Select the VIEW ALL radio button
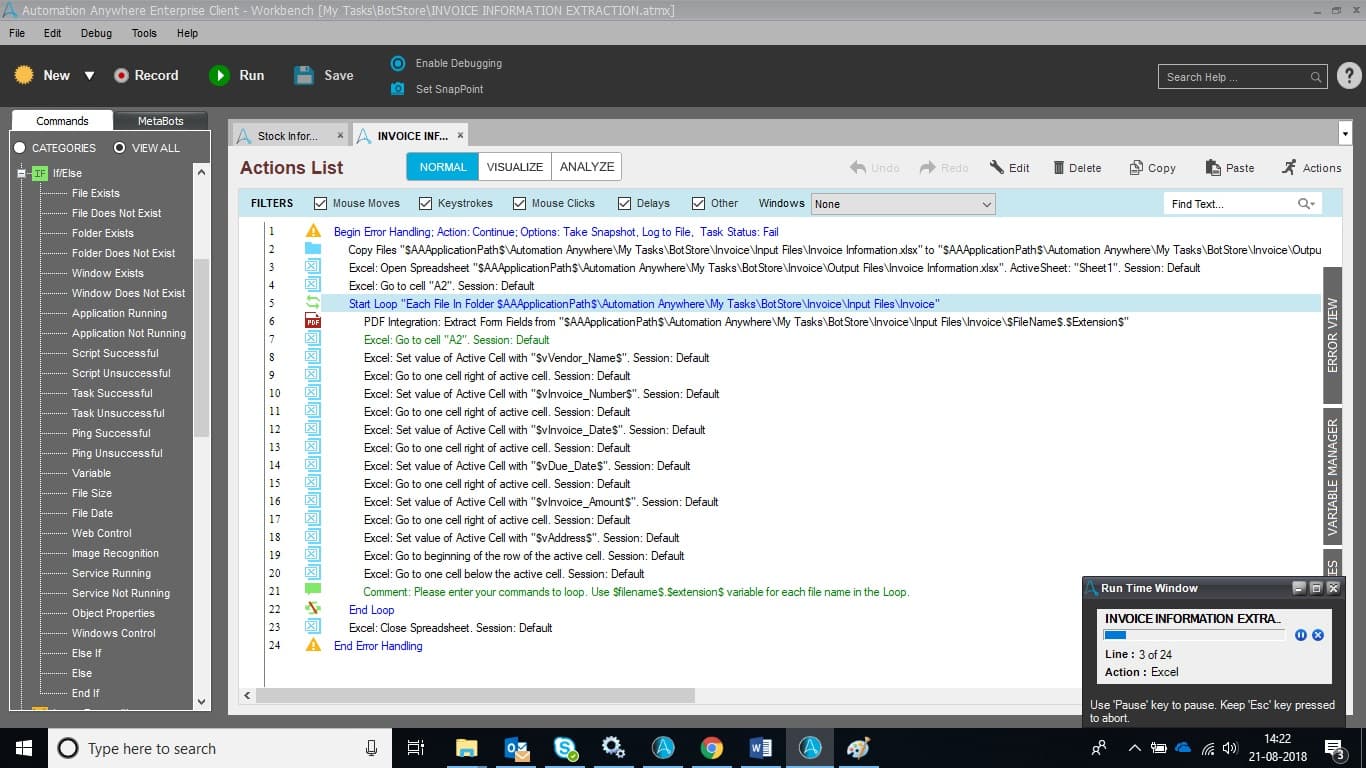The image size is (1366, 768). (119, 148)
